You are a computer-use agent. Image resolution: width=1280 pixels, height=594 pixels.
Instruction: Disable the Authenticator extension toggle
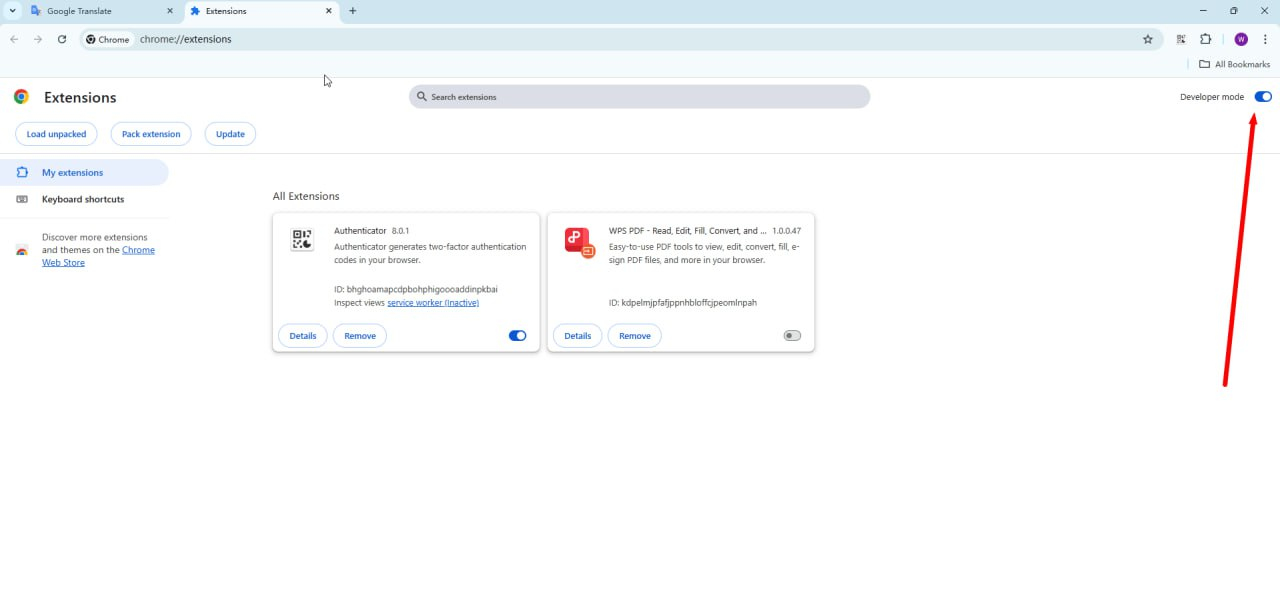click(517, 336)
